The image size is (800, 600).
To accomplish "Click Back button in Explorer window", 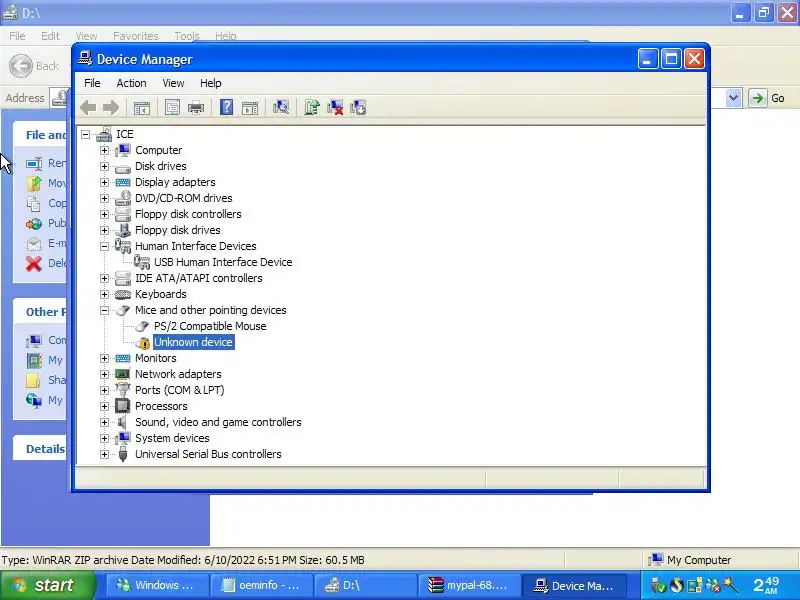I will pyautogui.click(x=34, y=66).
